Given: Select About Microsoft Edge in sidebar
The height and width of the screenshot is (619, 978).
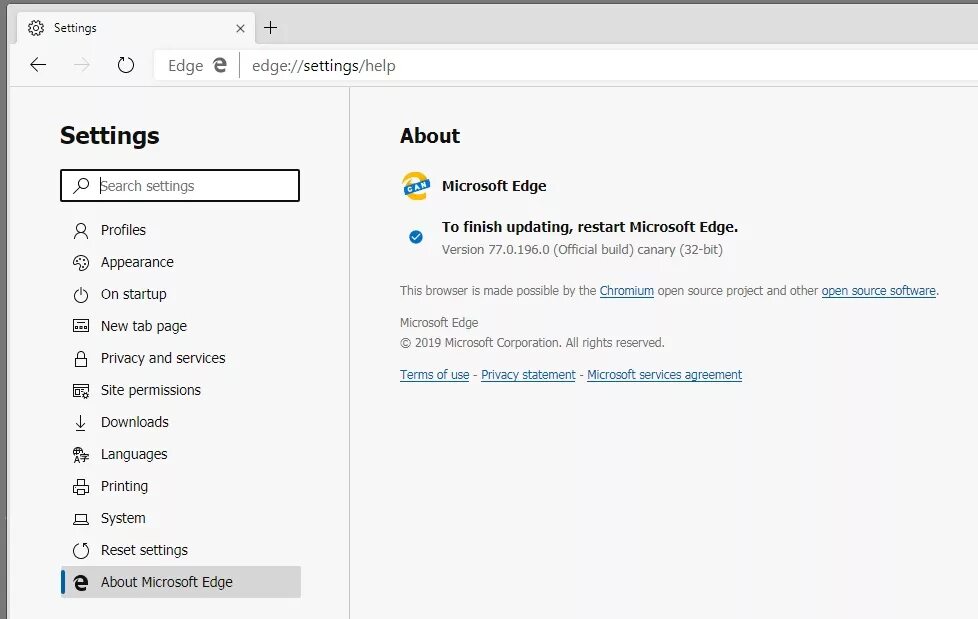Looking at the screenshot, I should coord(181,582).
